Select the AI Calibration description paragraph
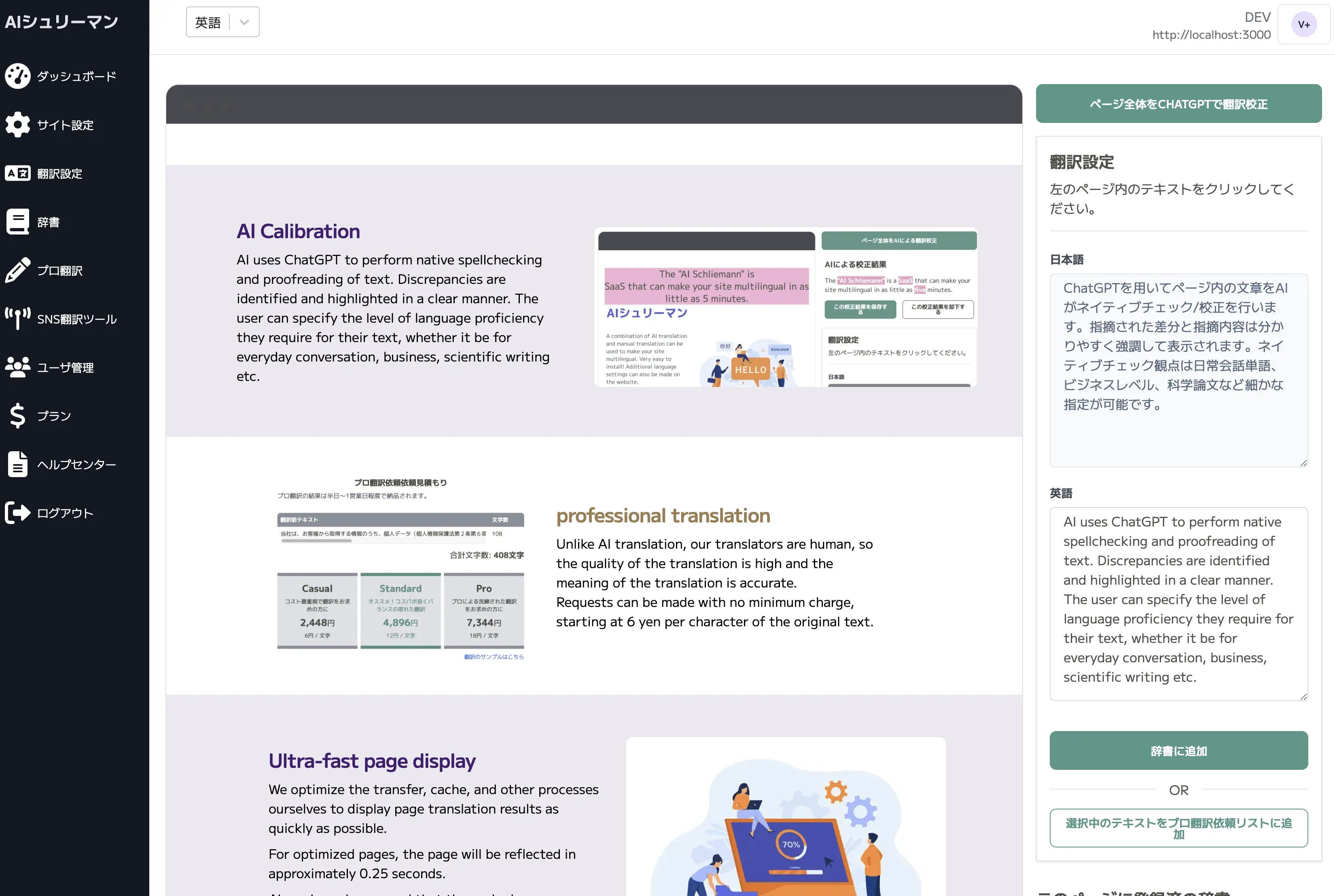The height and width of the screenshot is (896, 1335). click(393, 318)
